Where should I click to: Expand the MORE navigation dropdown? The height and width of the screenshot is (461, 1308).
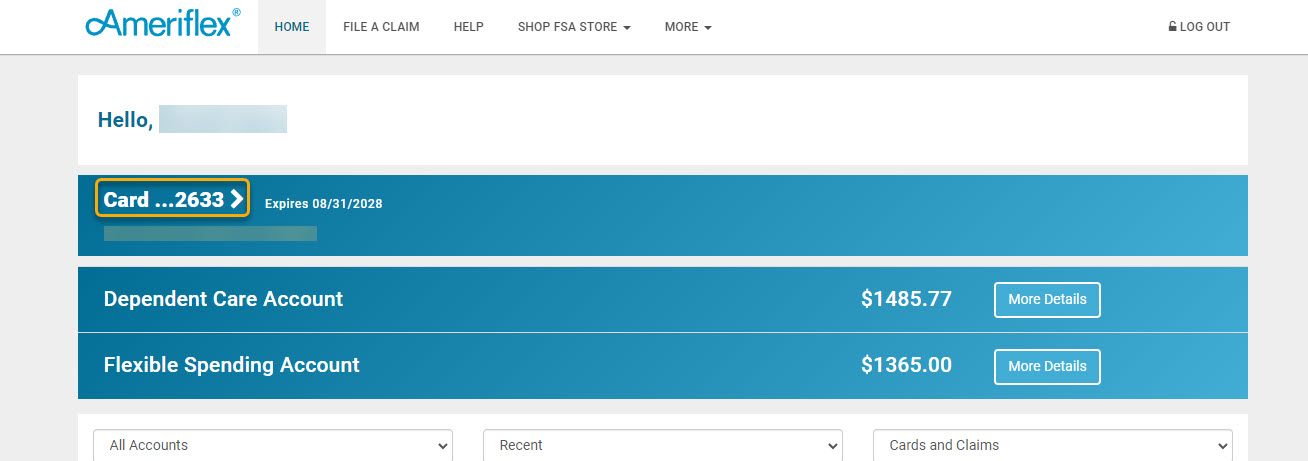(688, 27)
